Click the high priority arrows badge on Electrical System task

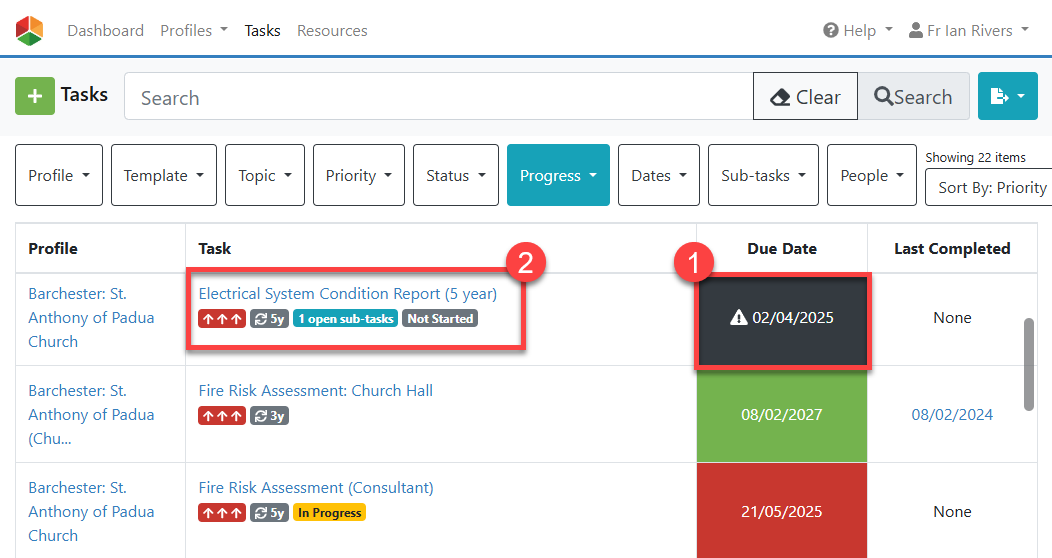pyautogui.click(x=222, y=319)
